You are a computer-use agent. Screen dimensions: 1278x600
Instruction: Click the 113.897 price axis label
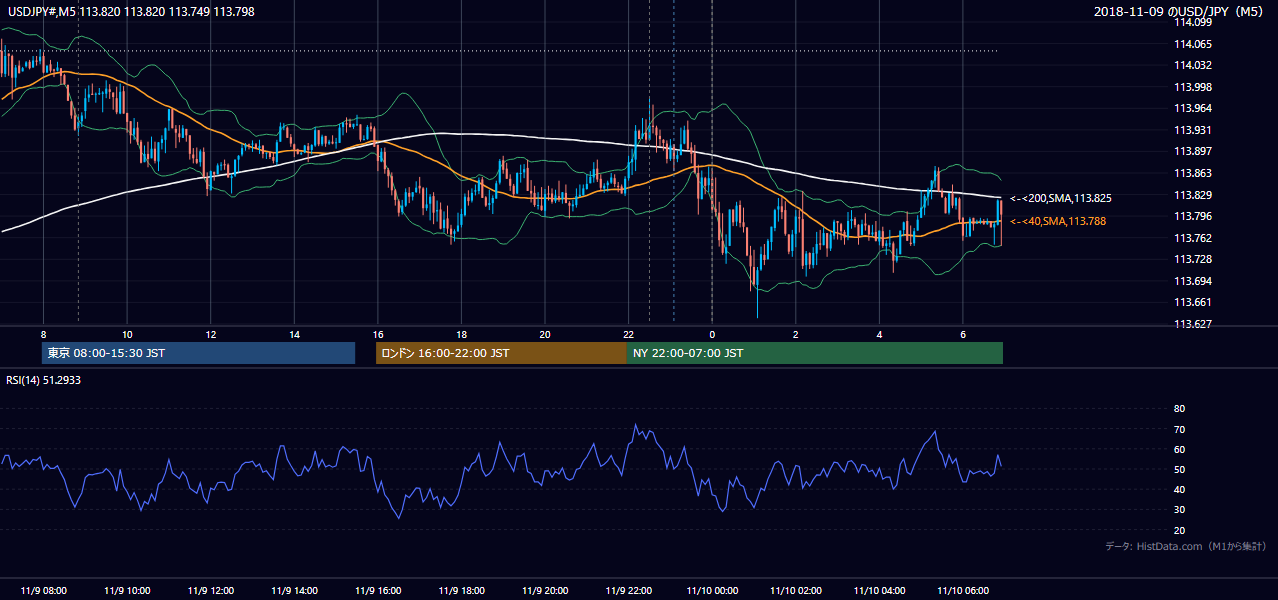(1193, 152)
